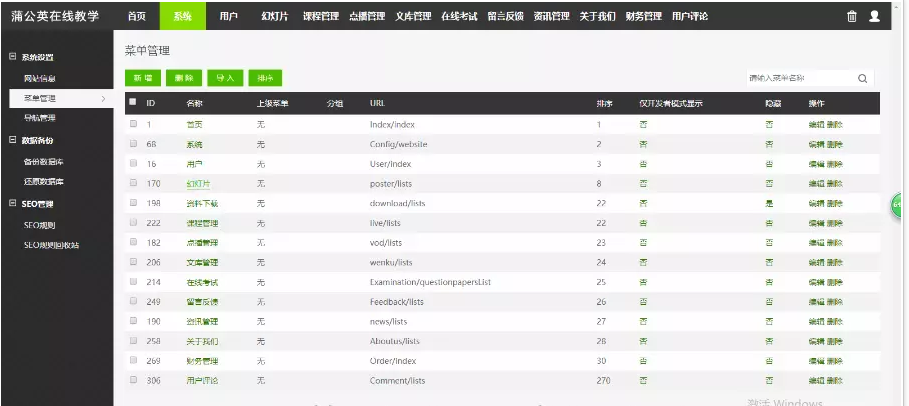Image resolution: width=909 pixels, height=406 pixels.
Task: Open 留言反馈 in top navigation
Action: [505, 16]
